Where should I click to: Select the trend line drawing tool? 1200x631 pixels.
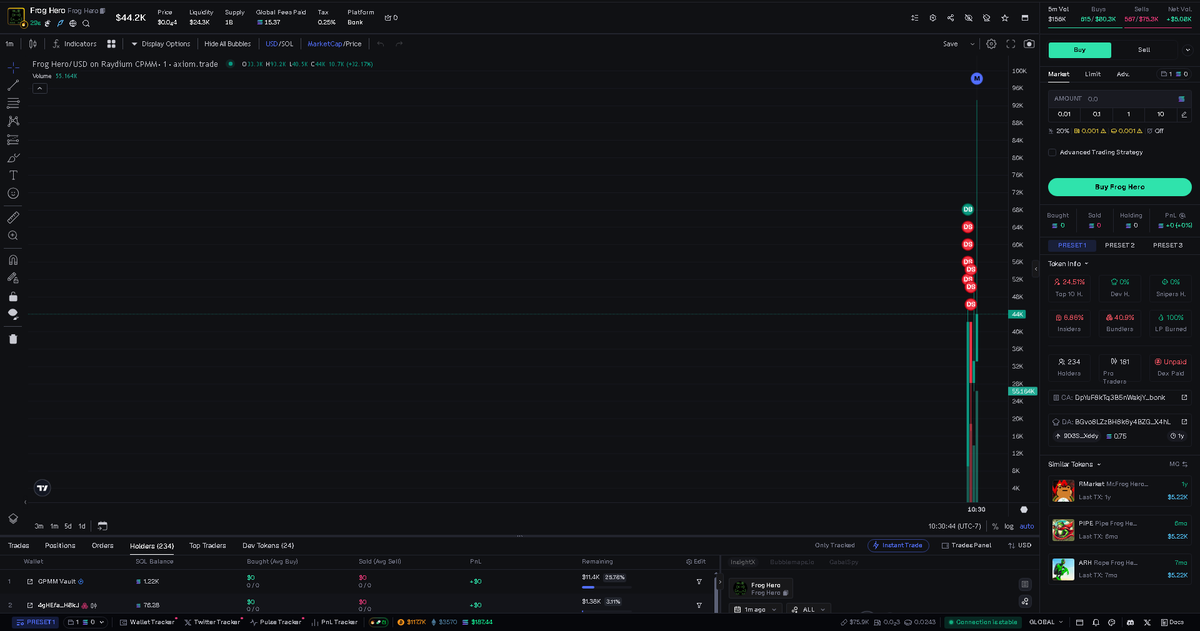13,85
